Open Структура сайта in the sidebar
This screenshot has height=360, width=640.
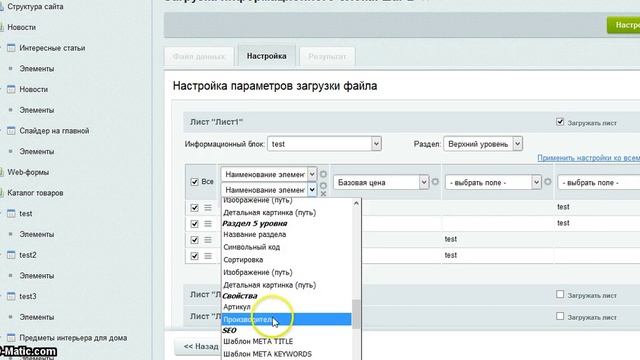(35, 7)
